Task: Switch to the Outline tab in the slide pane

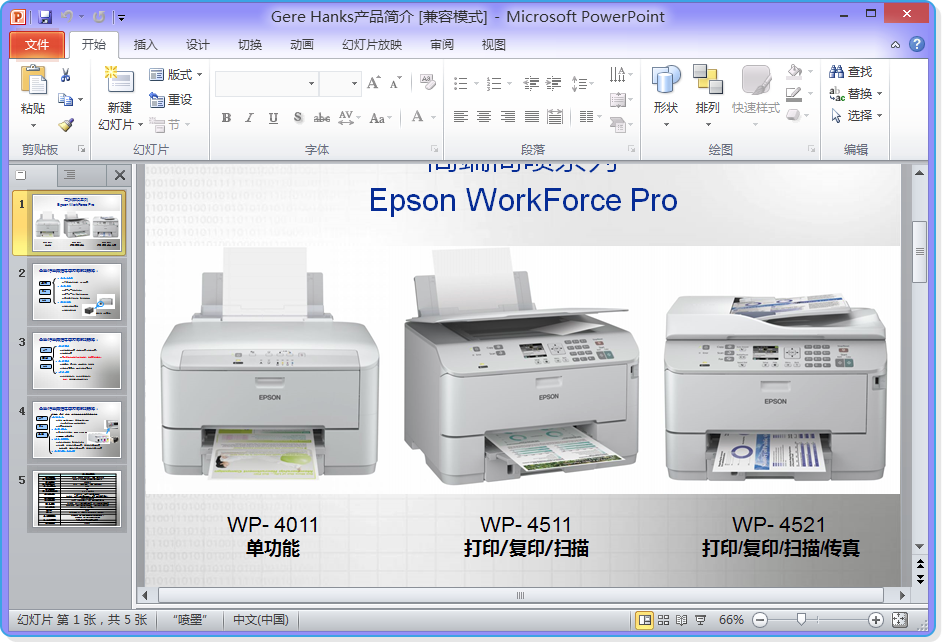Action: pyautogui.click(x=69, y=175)
